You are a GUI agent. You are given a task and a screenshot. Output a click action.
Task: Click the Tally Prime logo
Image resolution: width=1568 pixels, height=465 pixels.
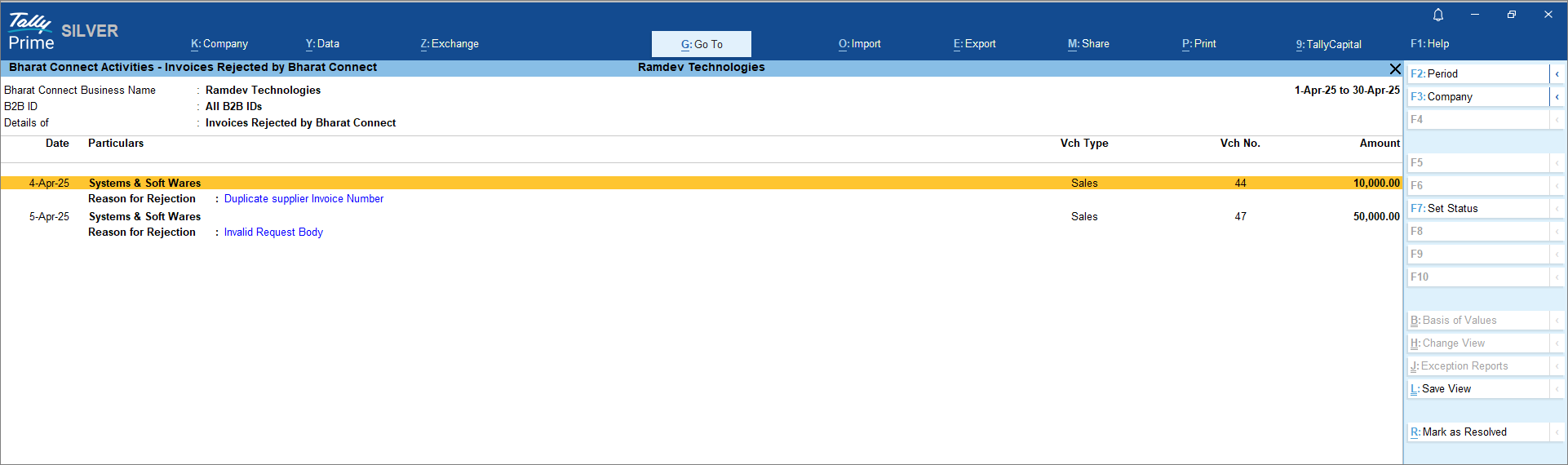(31, 32)
